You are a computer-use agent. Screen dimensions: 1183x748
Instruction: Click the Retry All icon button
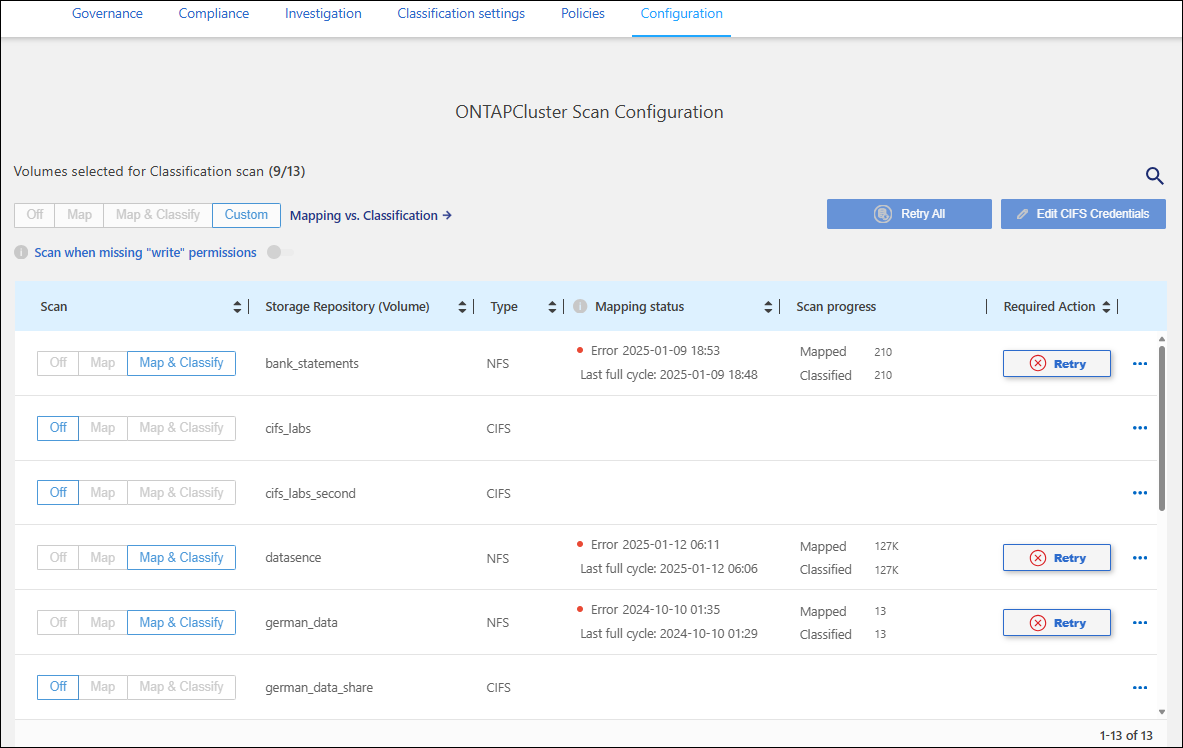pyautogui.click(x=882, y=213)
